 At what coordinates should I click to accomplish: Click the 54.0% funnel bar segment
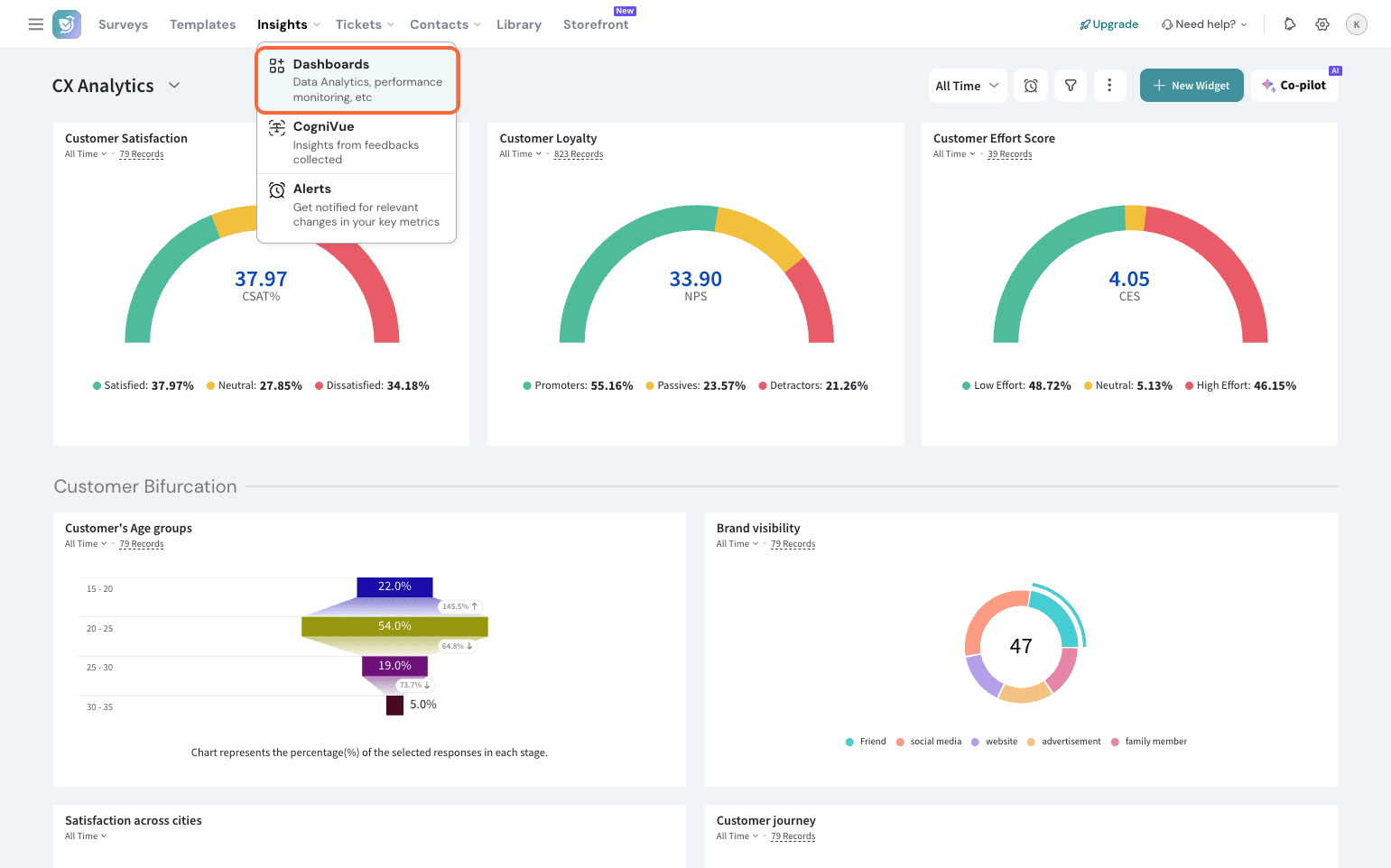(x=394, y=626)
